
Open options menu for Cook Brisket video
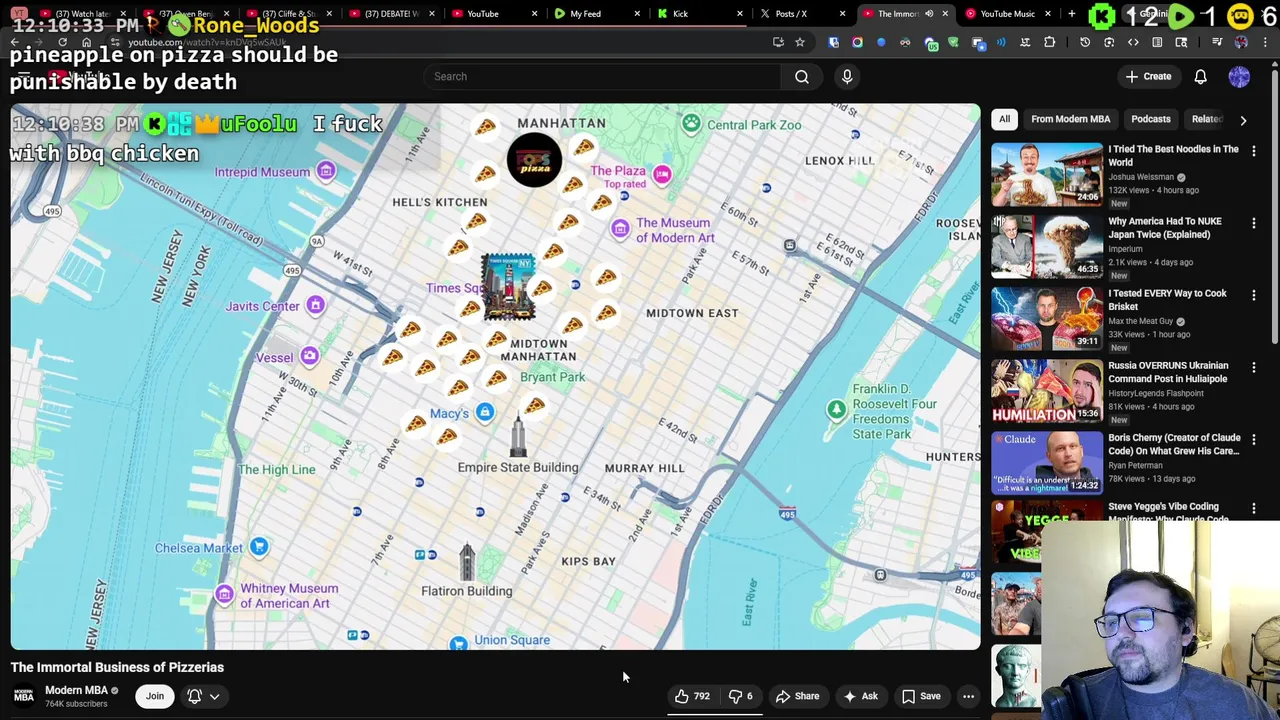coord(1253,295)
